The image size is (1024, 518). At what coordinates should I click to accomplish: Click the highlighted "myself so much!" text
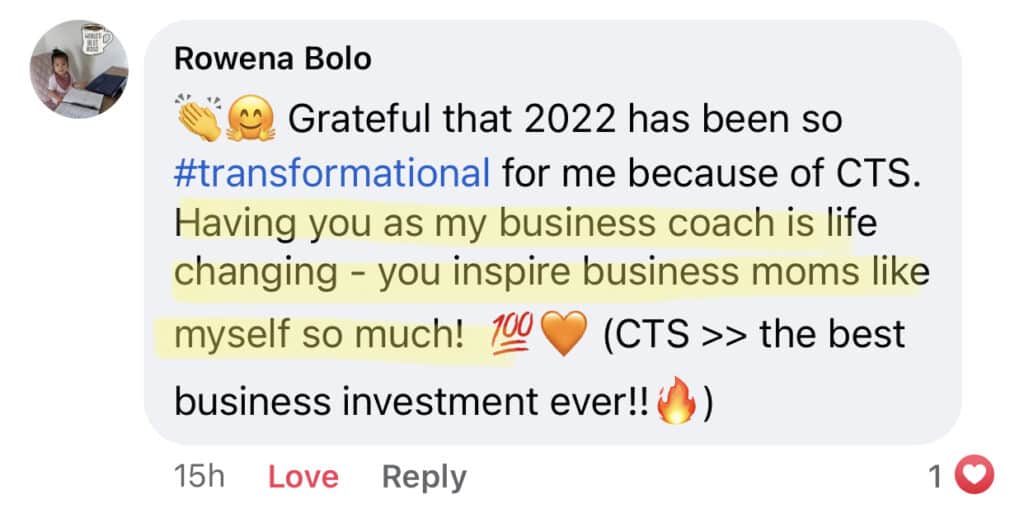pos(319,335)
